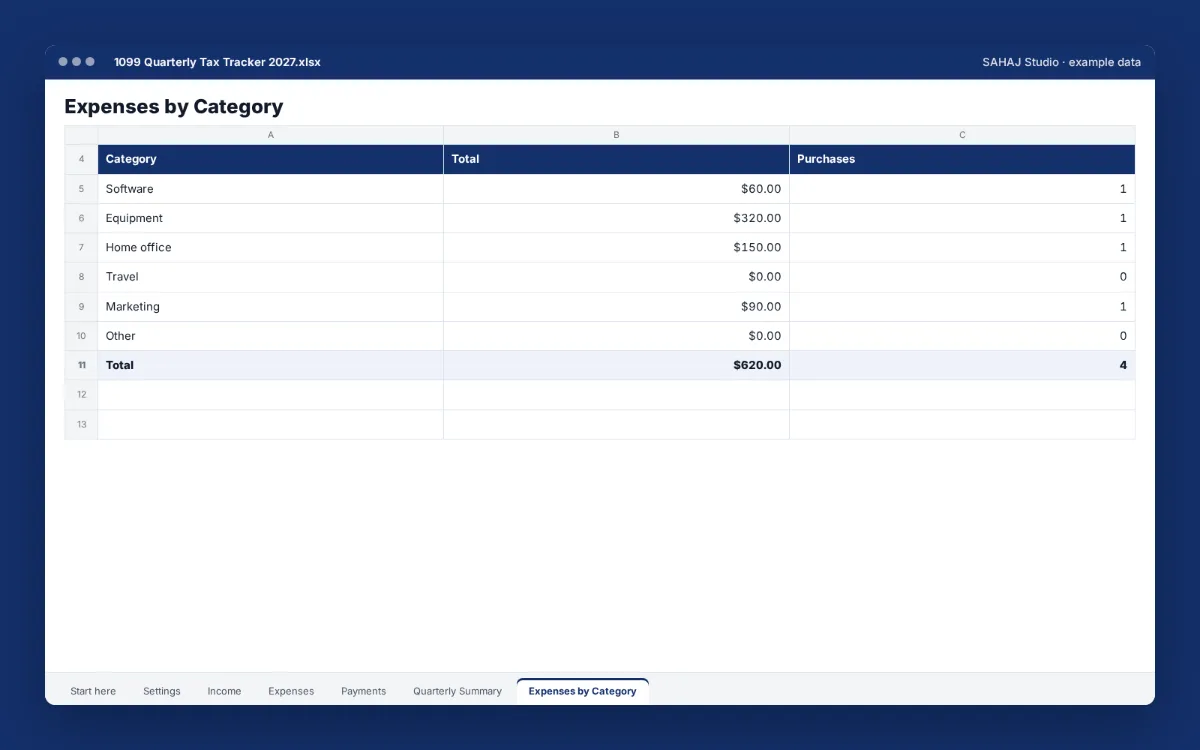Viewport: 1200px width, 750px height.
Task: Select row 13 header number
Action: [81, 424]
